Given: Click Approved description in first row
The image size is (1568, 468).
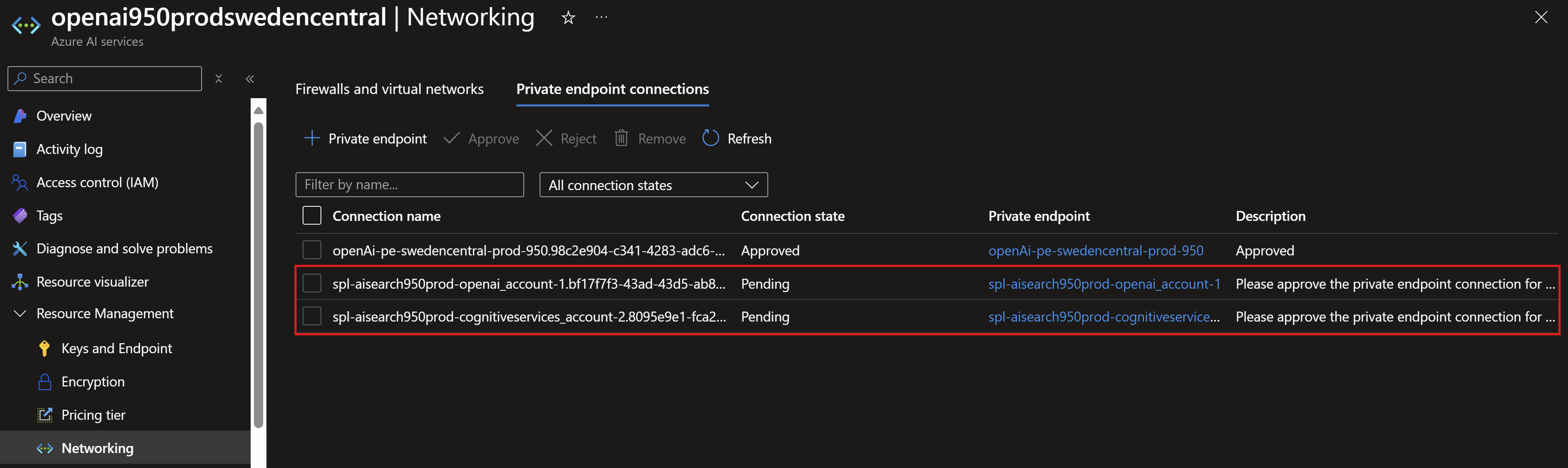Looking at the screenshot, I should tap(1265, 250).
